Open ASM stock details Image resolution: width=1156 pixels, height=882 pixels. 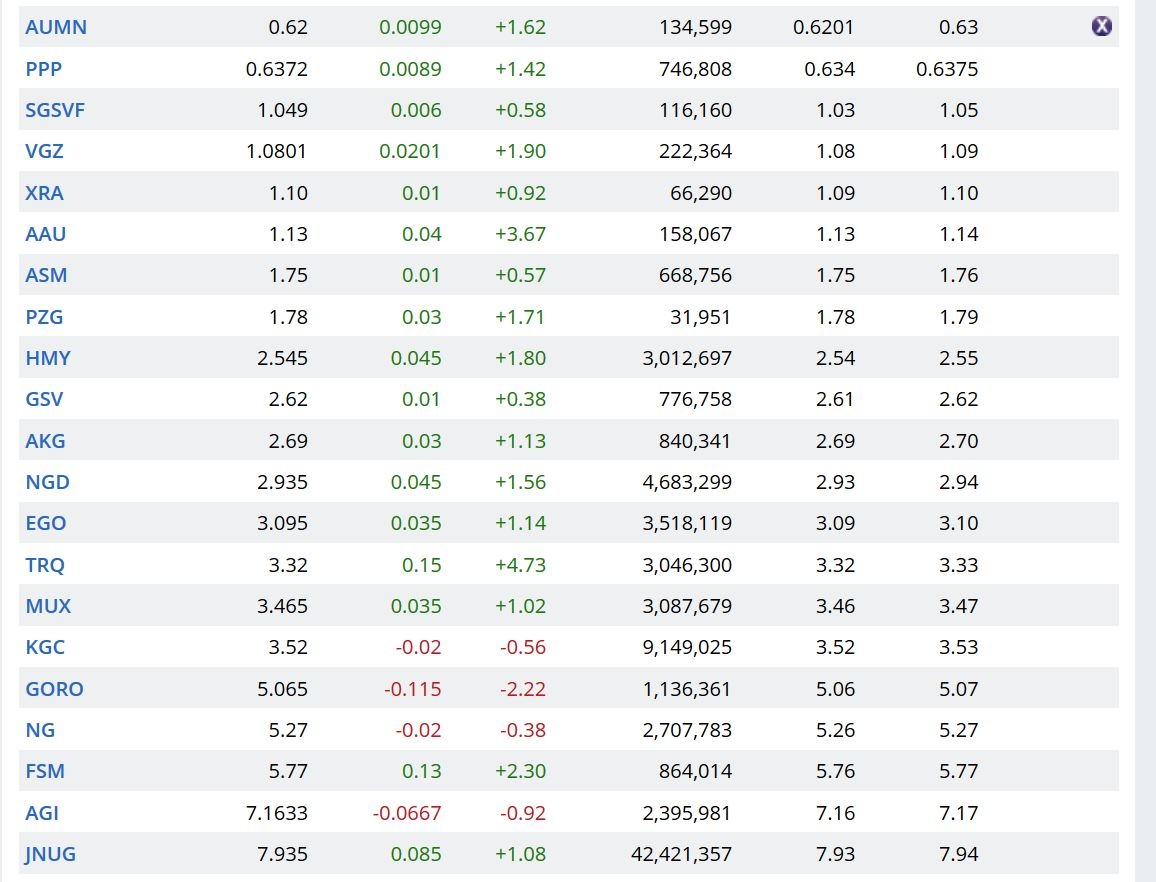tap(46, 275)
